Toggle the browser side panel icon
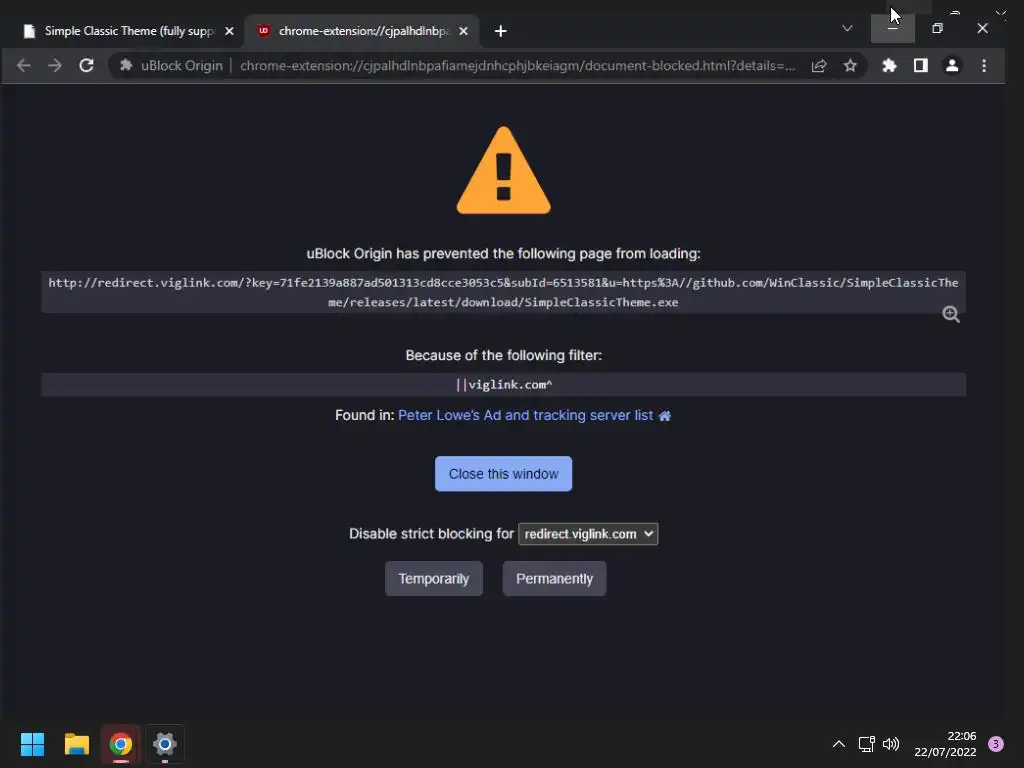Image resolution: width=1024 pixels, height=768 pixels. click(x=921, y=65)
